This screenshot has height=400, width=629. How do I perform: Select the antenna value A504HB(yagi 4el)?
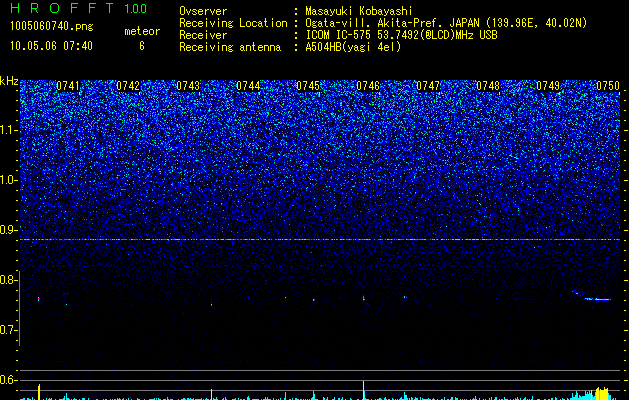(353, 47)
